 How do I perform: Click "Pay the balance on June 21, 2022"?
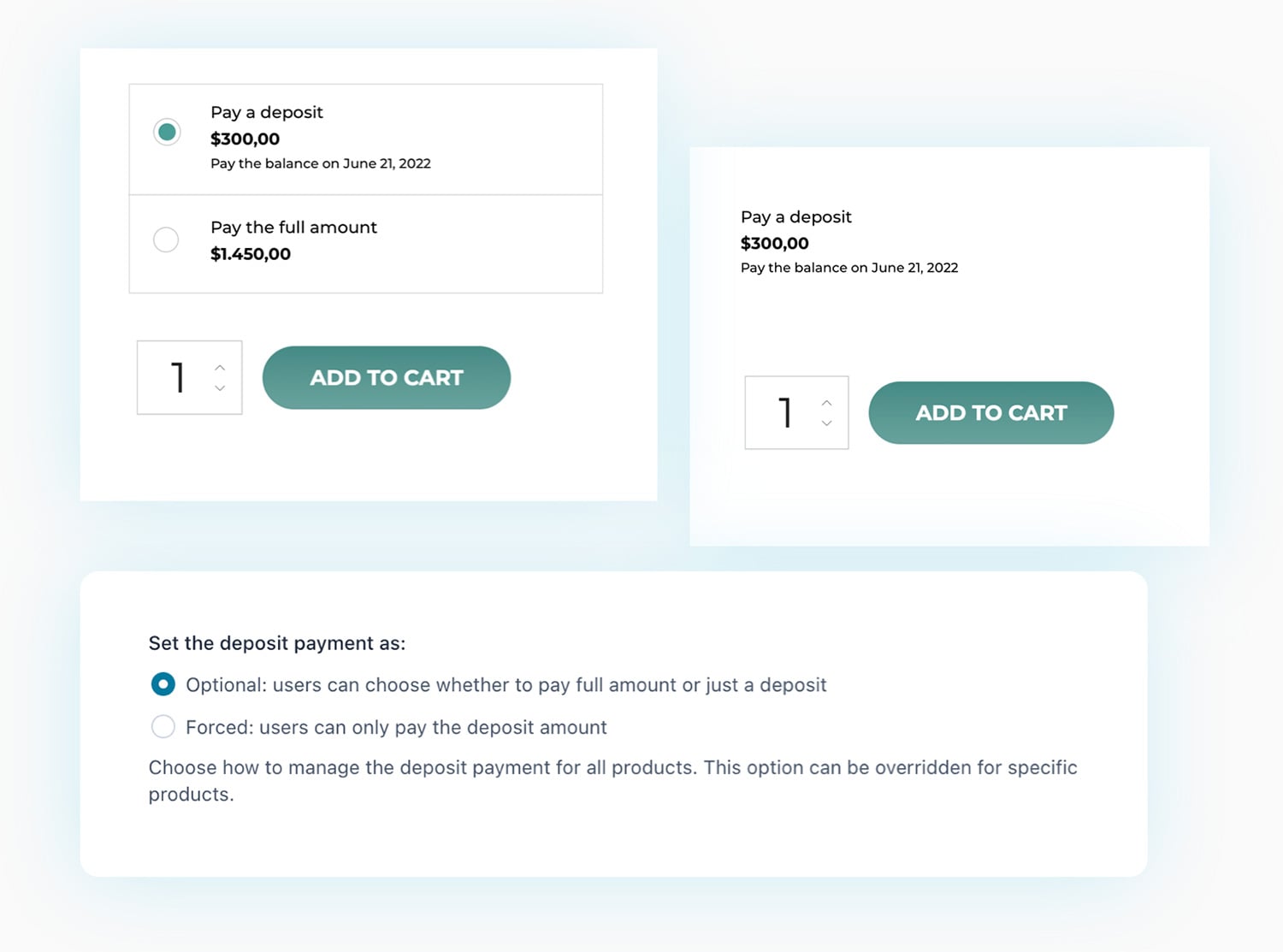(x=321, y=163)
